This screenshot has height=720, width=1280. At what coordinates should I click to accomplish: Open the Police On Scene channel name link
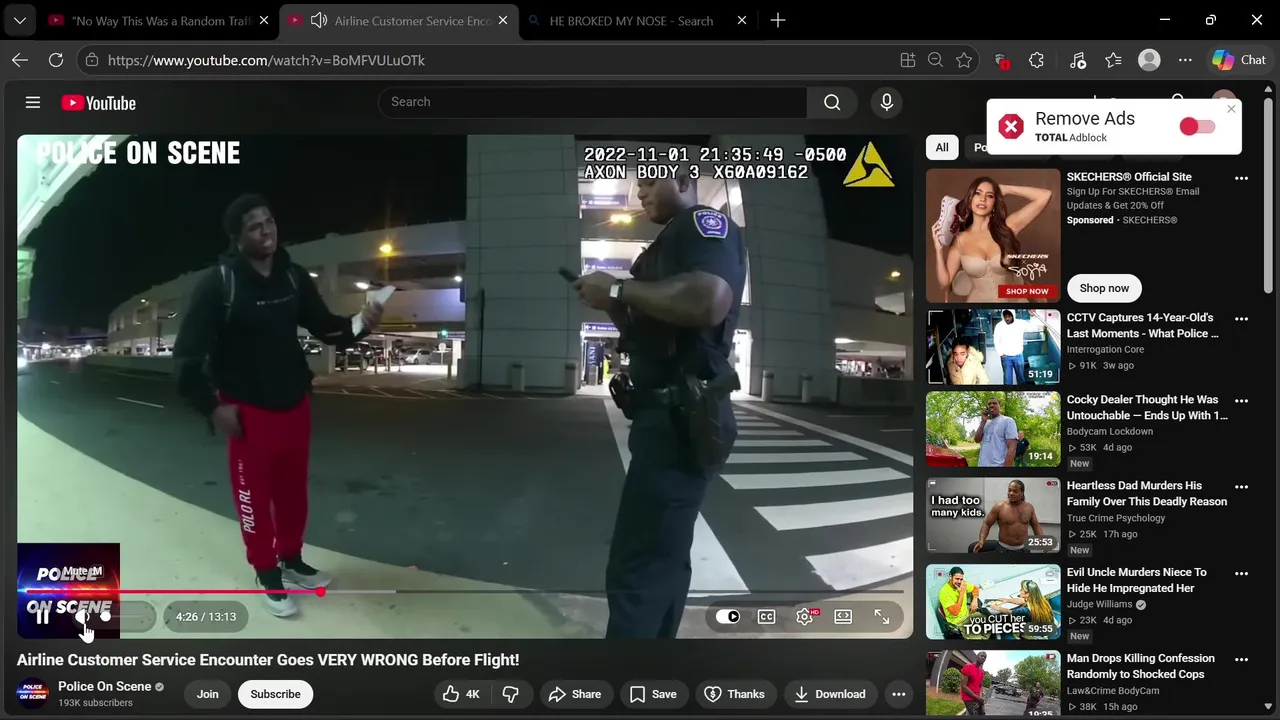coord(105,686)
